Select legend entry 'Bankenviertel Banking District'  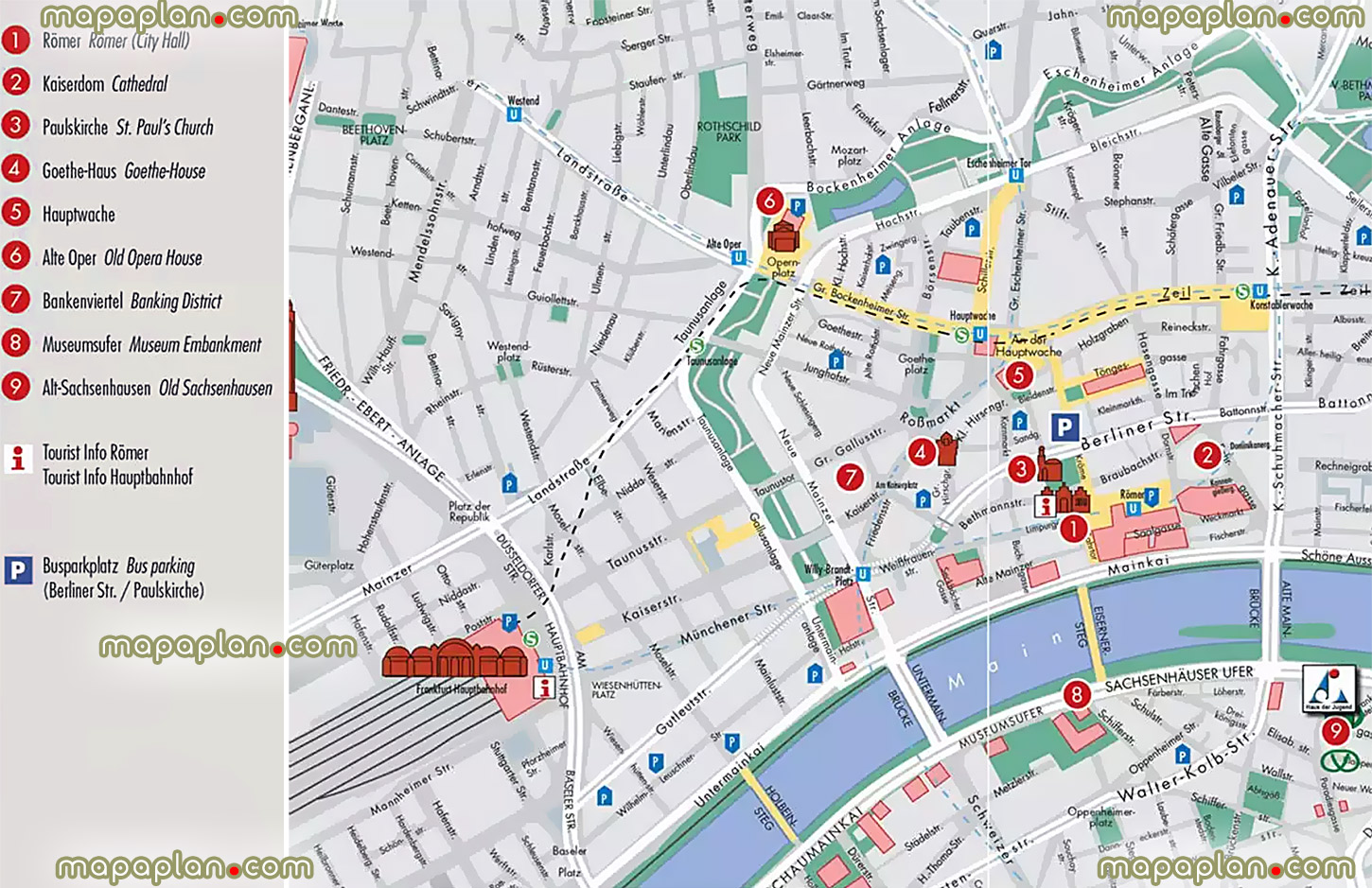pos(132,301)
